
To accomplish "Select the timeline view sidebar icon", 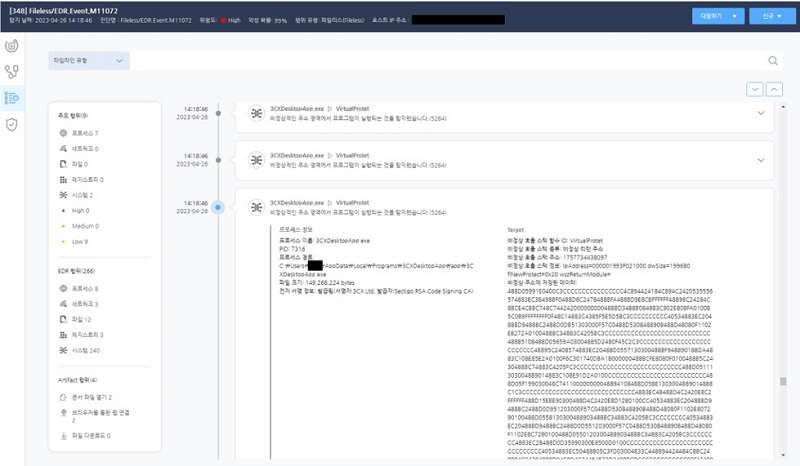I will coord(12,97).
